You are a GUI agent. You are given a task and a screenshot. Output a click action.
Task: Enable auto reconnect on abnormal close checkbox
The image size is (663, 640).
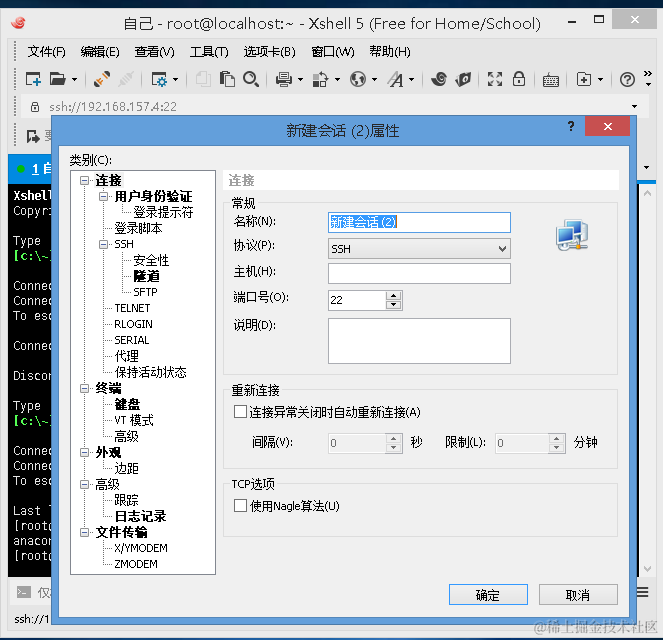click(240, 412)
